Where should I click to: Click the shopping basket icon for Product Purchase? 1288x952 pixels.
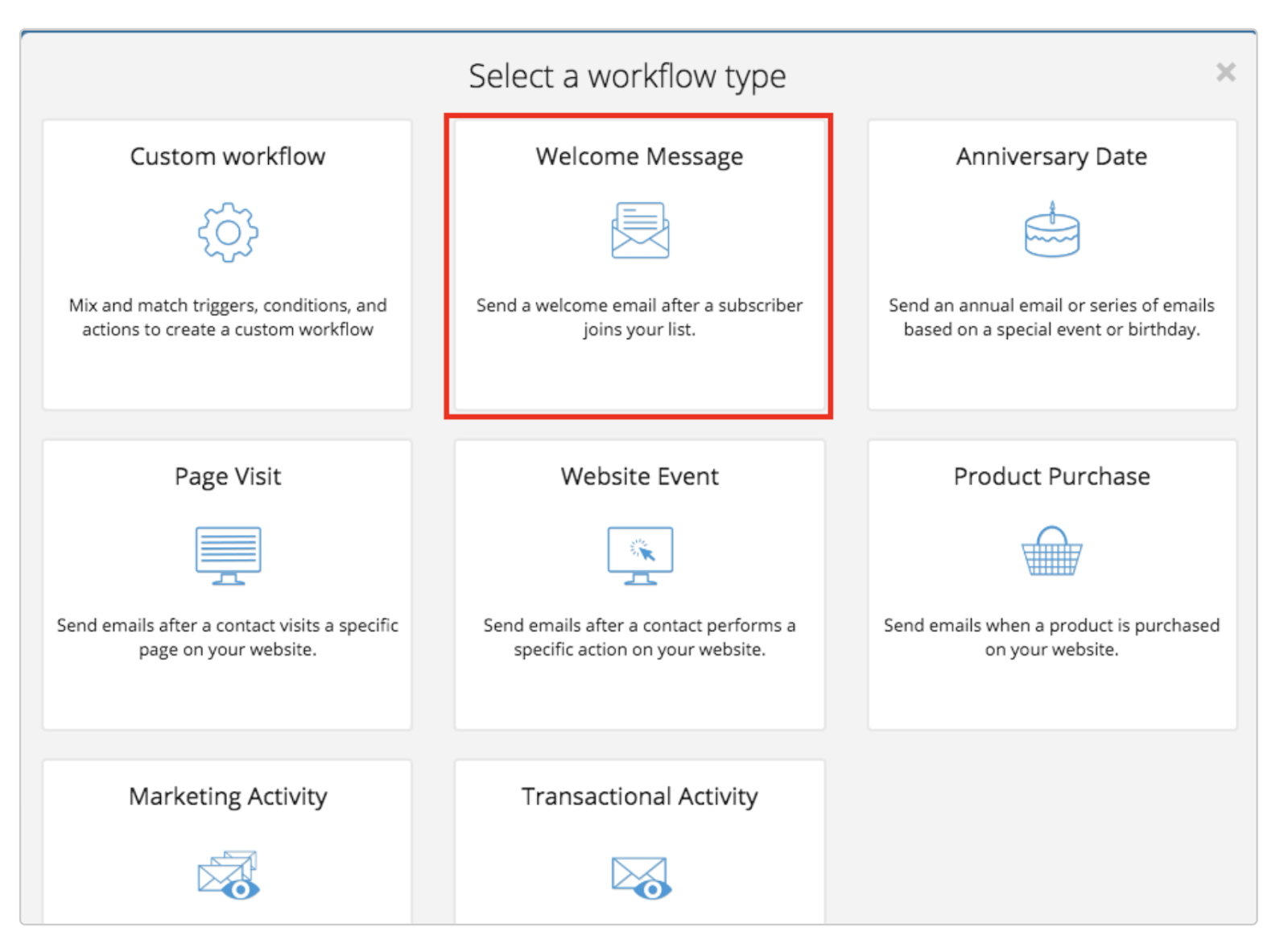(1052, 551)
